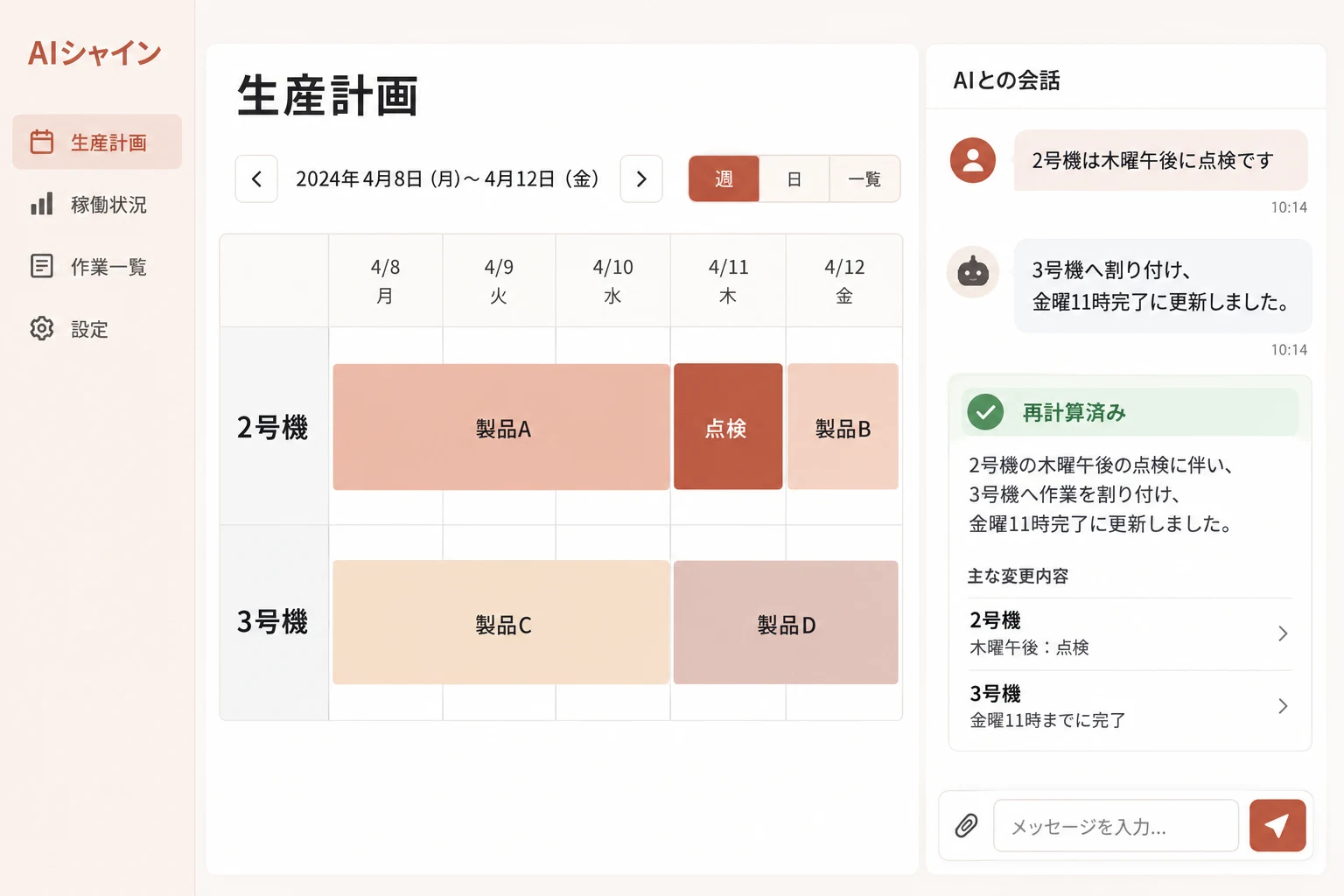
Task: Click the 4/12 金 column header
Action: (x=844, y=281)
